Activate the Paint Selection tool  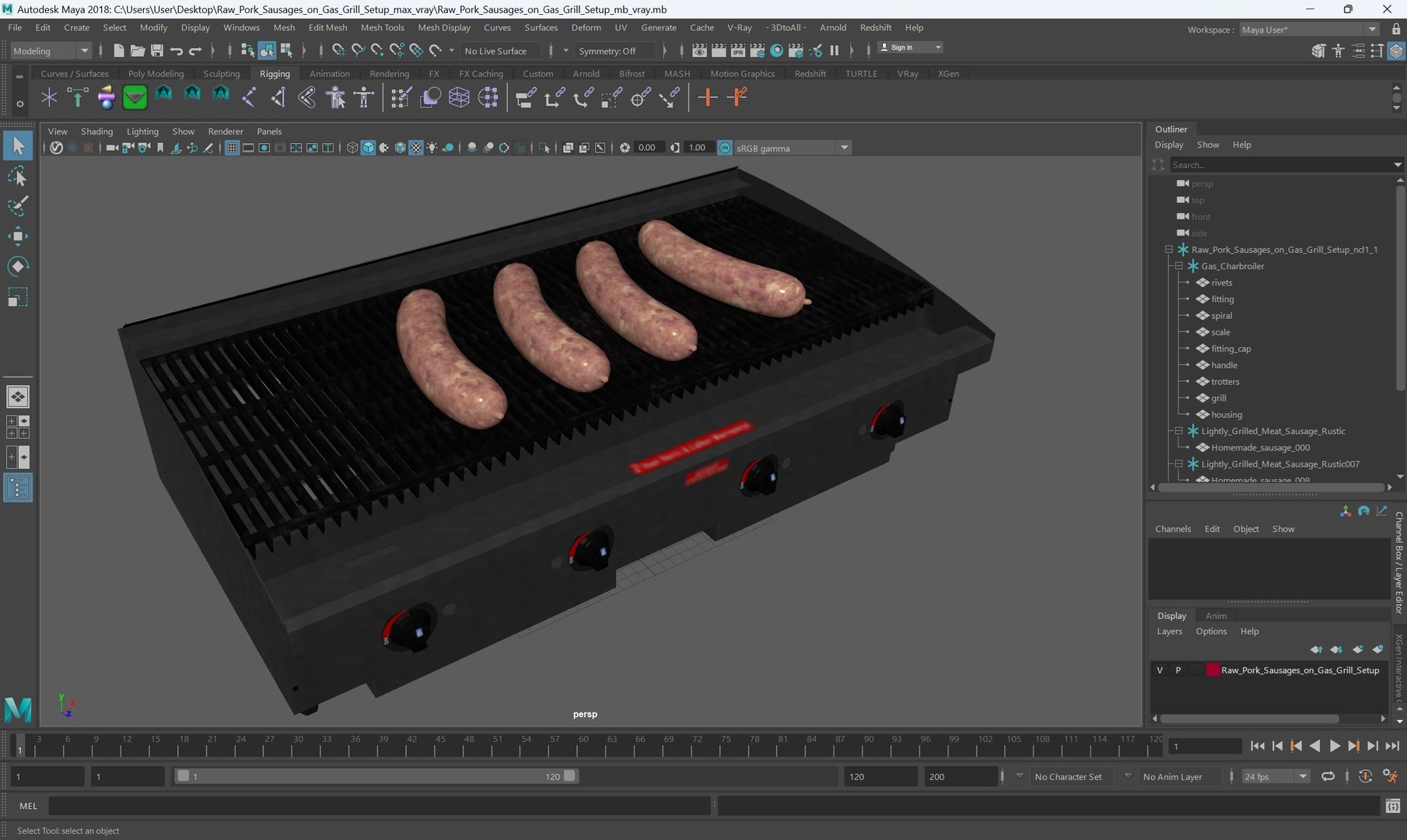(x=17, y=206)
